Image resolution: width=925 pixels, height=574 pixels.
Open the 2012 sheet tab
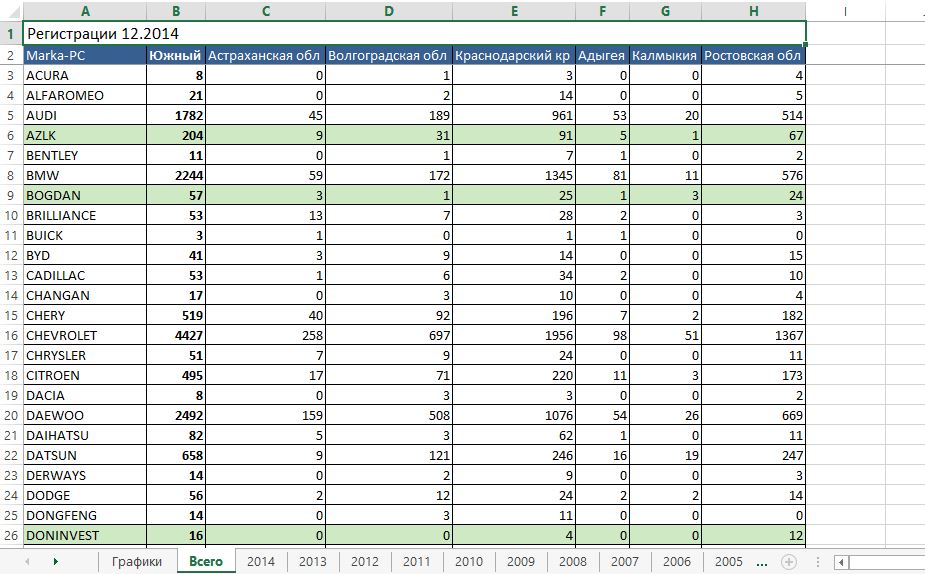tap(365, 562)
